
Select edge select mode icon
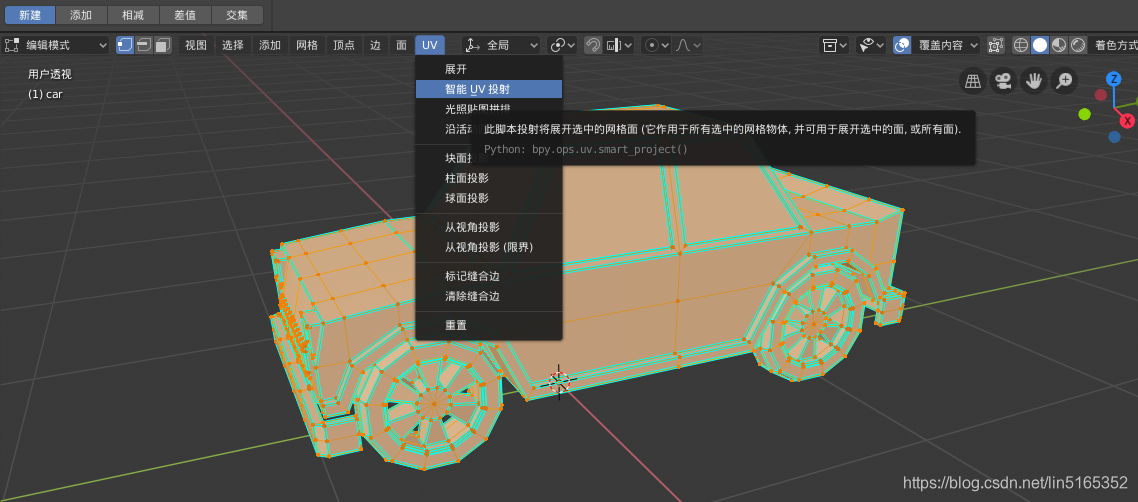144,45
